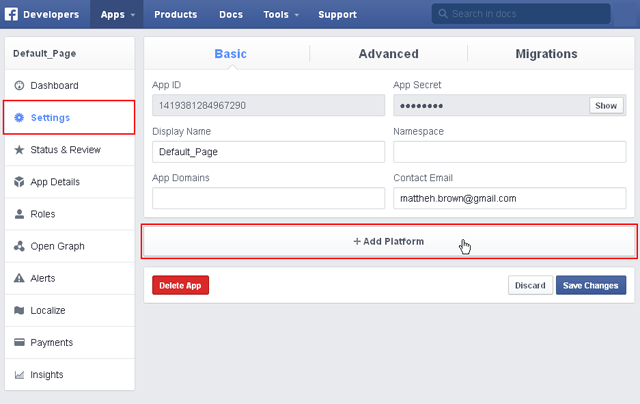Viewport: 640px width, 404px height.
Task: Open Status & Review section
Action: [70, 150]
